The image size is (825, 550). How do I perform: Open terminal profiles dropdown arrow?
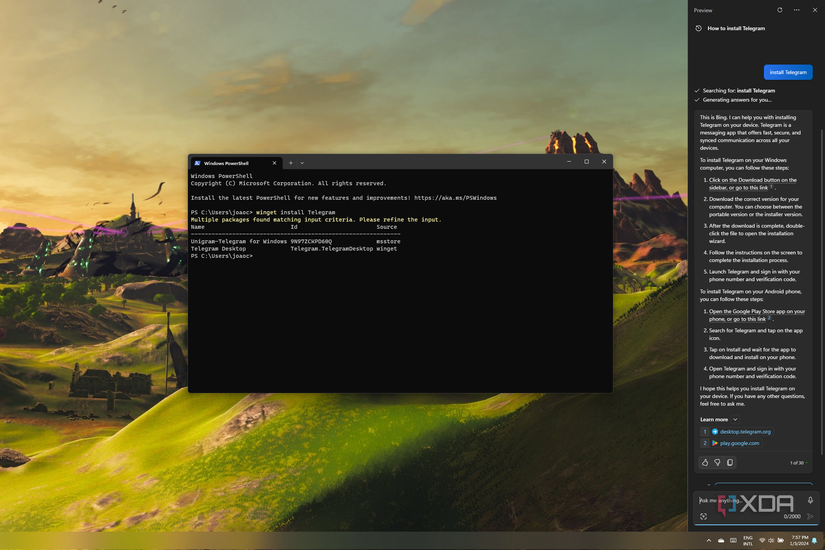(x=302, y=163)
